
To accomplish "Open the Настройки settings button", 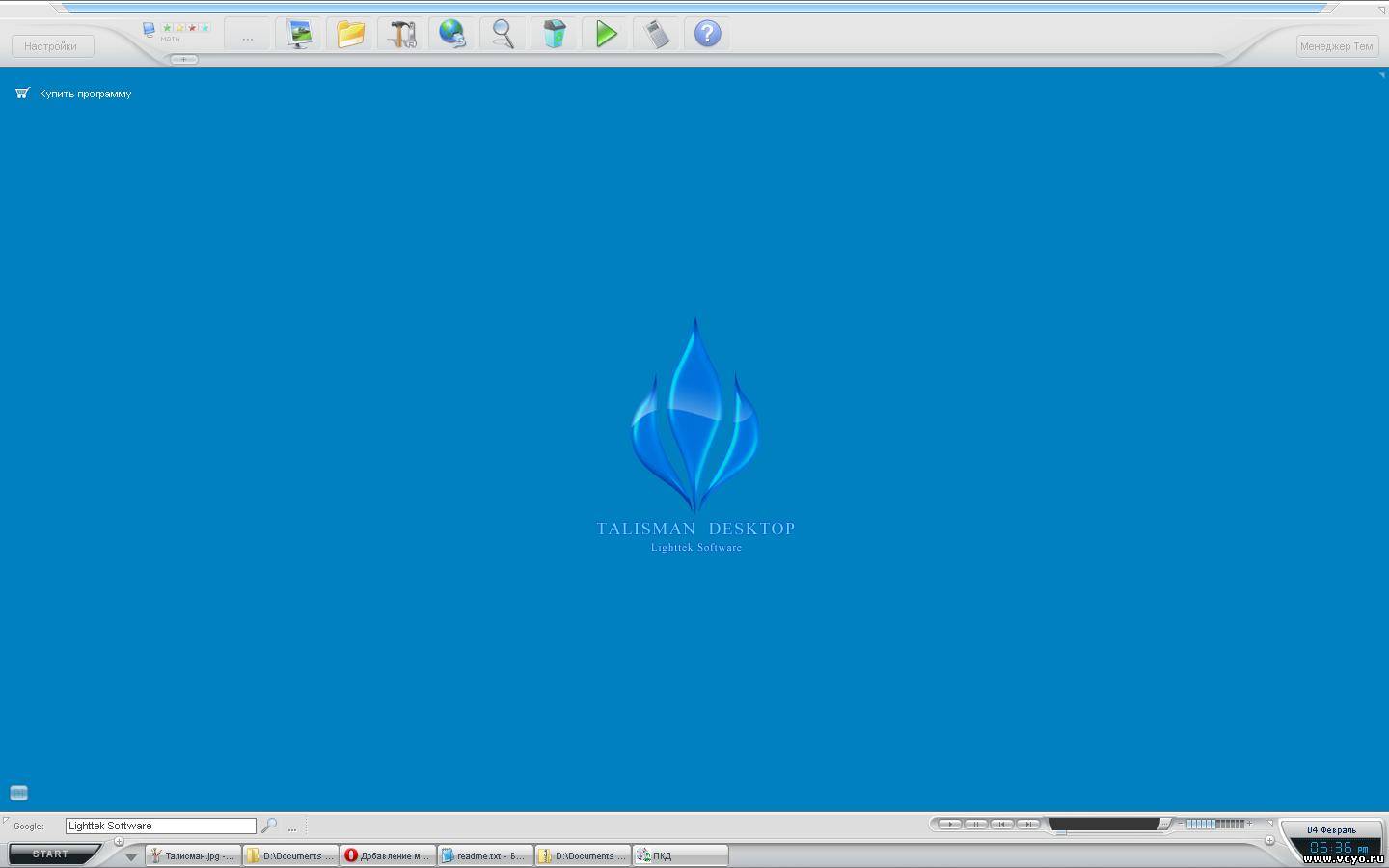I will click(x=52, y=46).
